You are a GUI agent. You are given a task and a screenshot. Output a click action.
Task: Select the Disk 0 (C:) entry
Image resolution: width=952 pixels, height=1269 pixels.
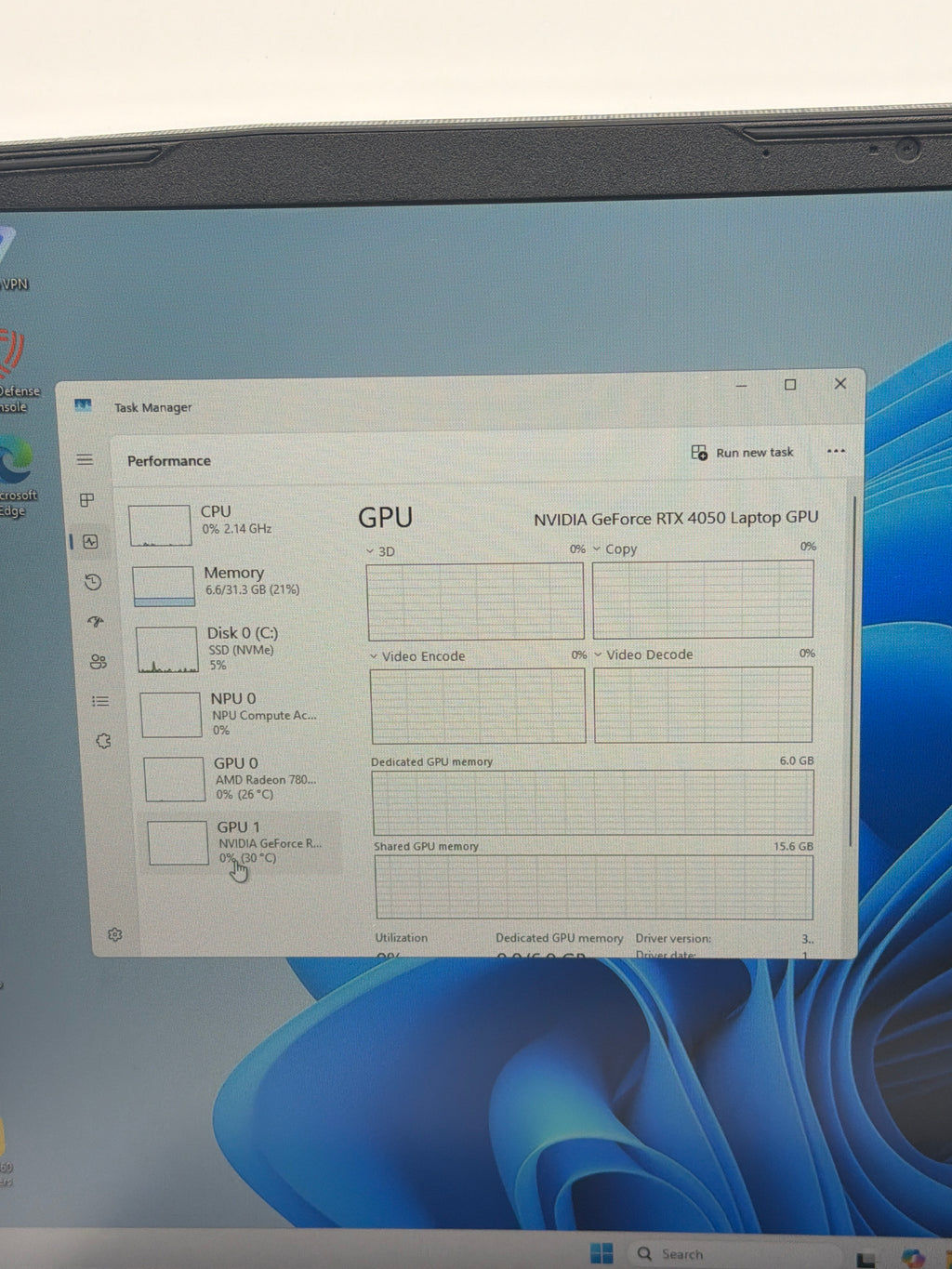pyautogui.click(x=238, y=648)
